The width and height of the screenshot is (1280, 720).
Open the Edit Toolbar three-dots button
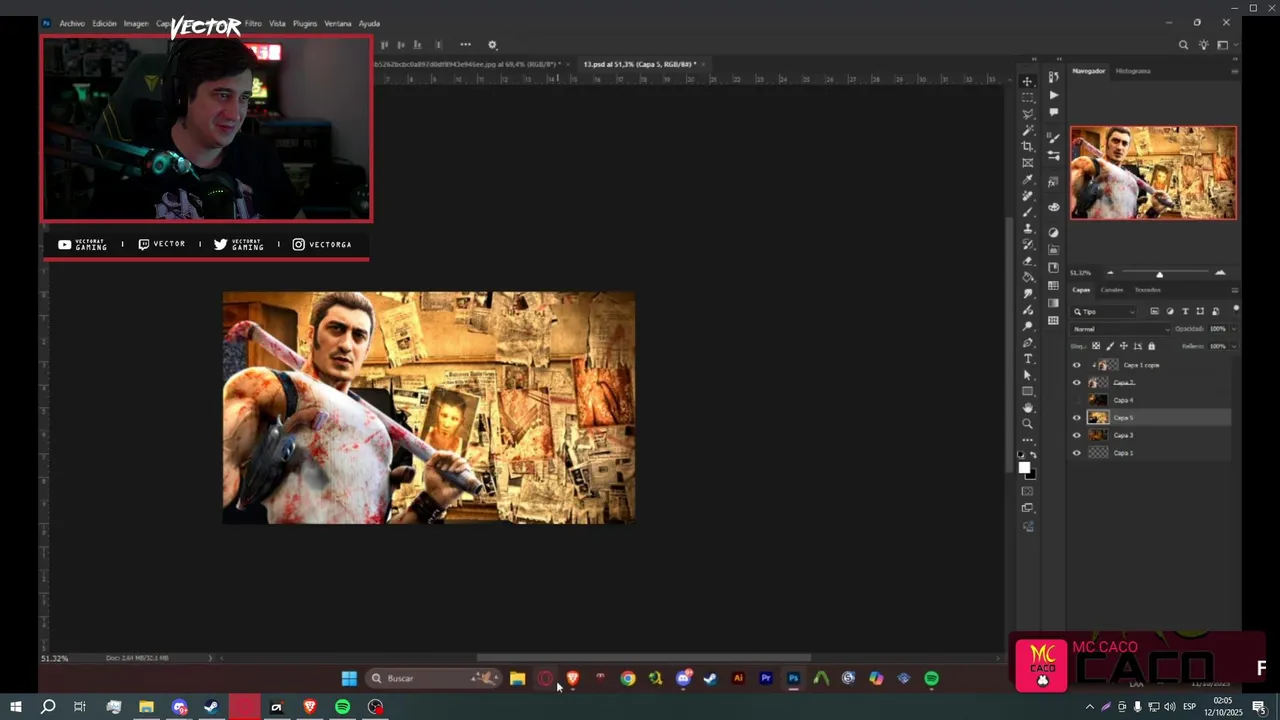point(1027,440)
